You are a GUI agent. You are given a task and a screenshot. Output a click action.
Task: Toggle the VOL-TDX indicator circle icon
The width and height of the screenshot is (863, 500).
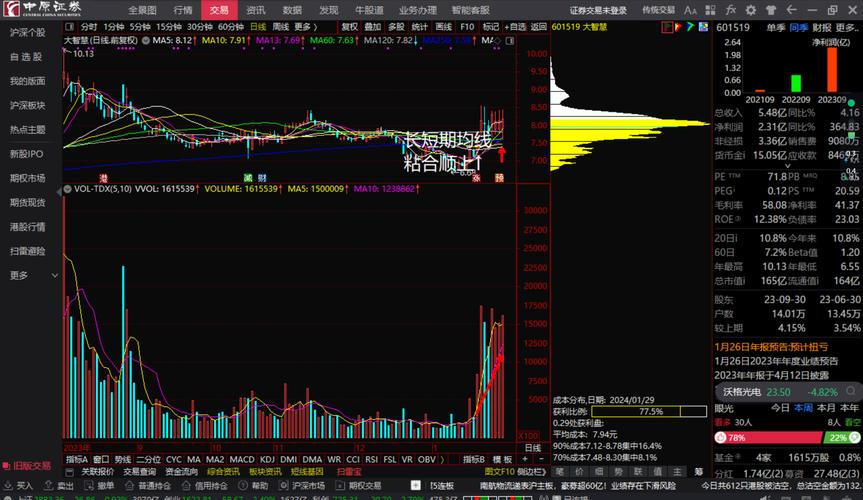[68, 189]
